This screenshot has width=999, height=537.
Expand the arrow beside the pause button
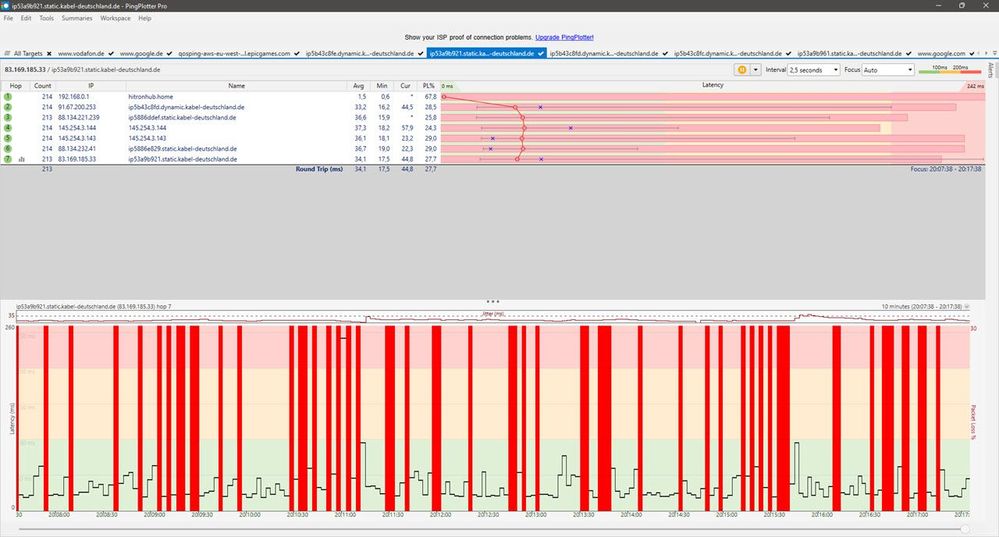click(x=754, y=70)
